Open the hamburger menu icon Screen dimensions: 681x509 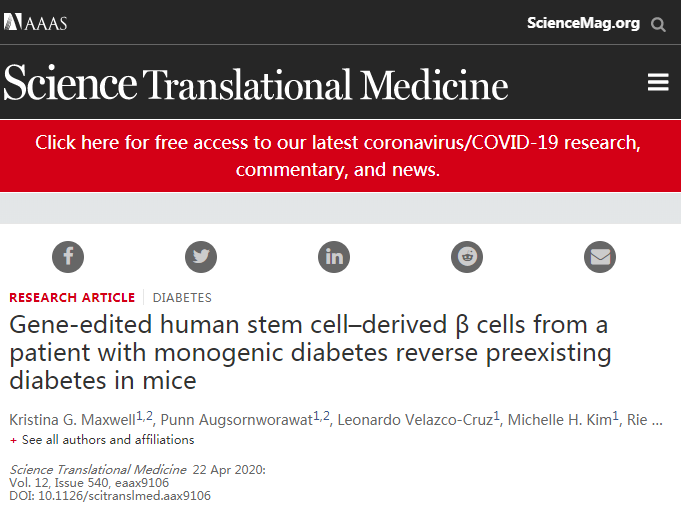point(658,82)
